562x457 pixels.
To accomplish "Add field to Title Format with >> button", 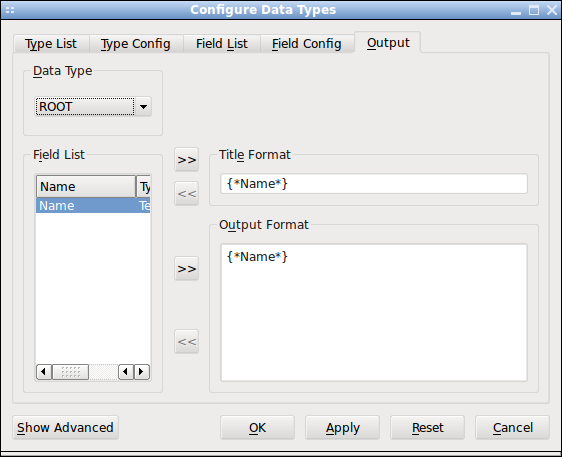I will point(187,159).
